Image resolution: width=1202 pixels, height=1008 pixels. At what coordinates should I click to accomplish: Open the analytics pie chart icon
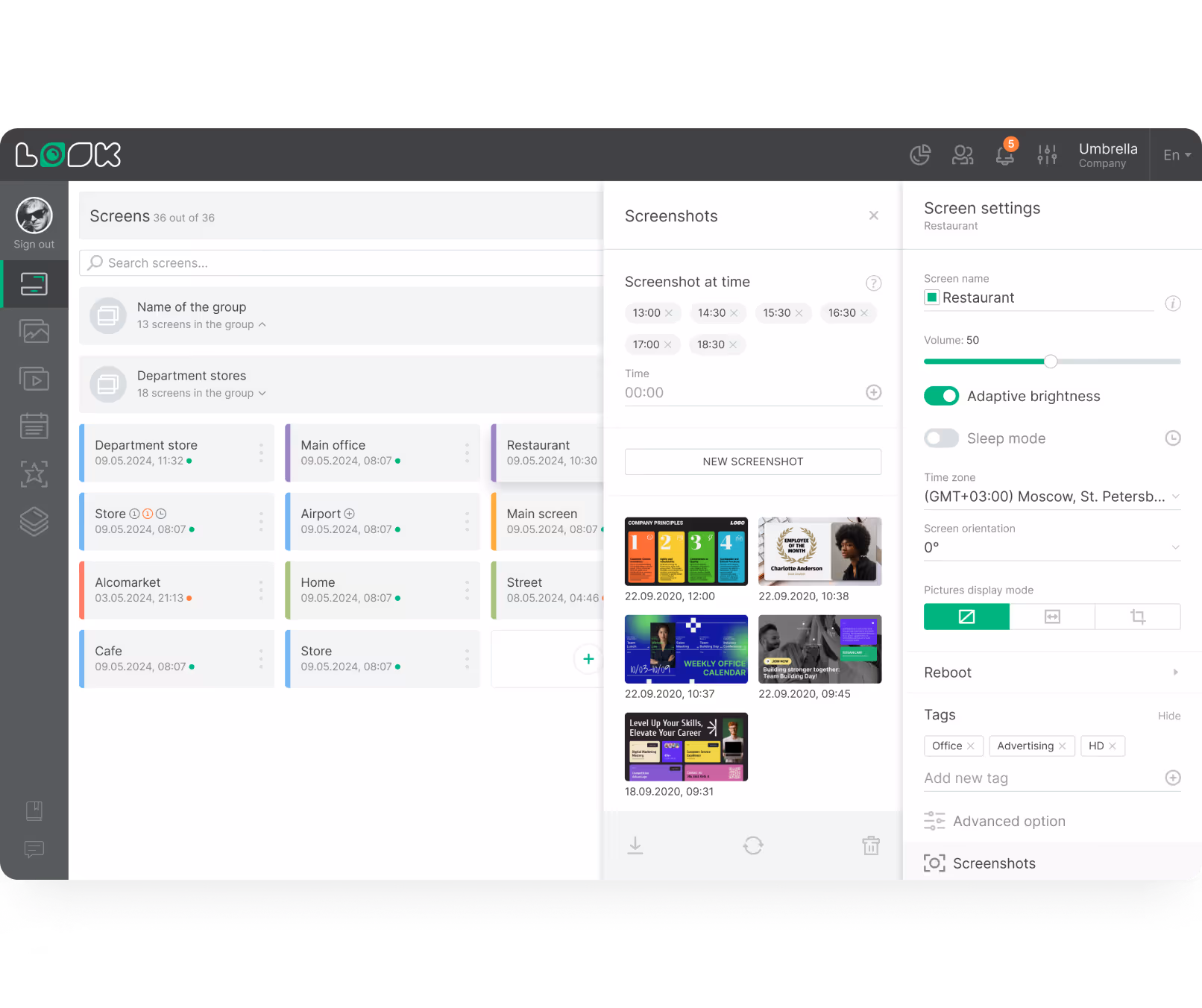click(x=919, y=155)
